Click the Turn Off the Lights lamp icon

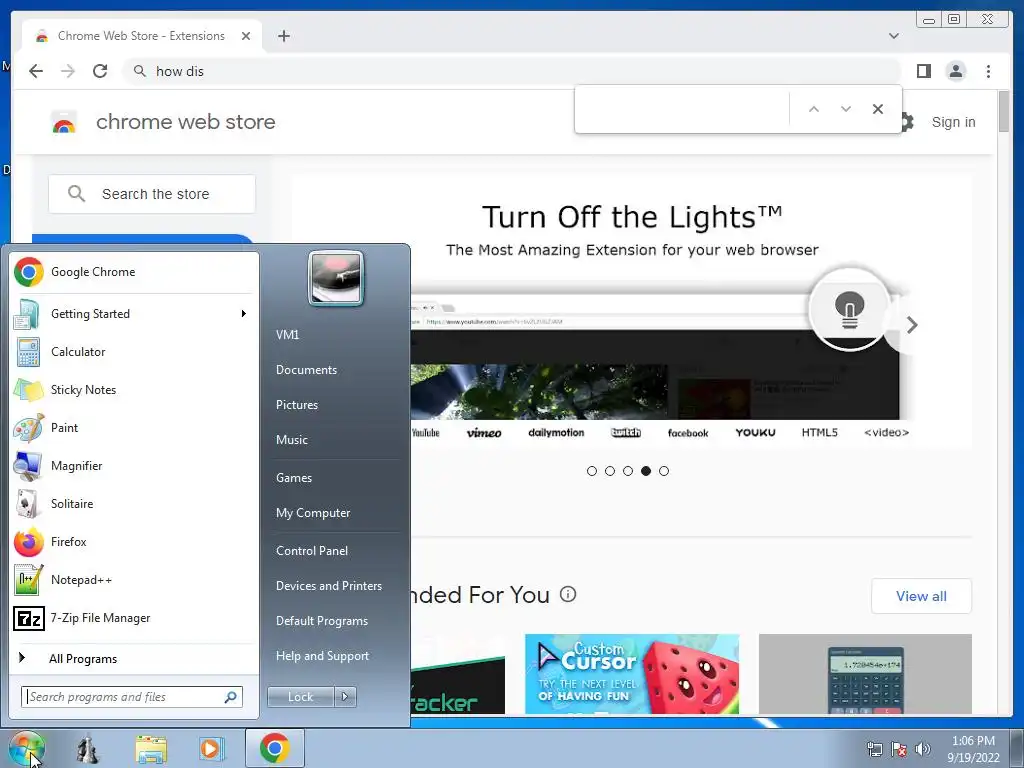tap(849, 309)
